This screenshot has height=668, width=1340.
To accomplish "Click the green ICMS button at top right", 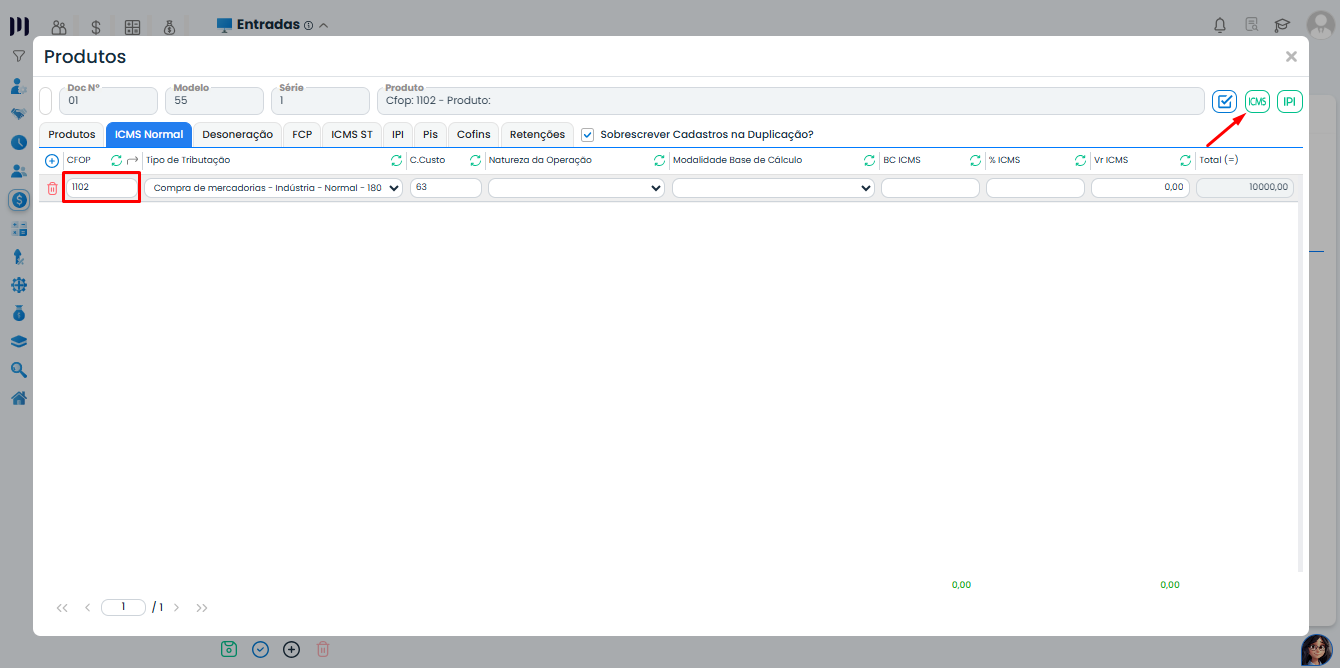I will point(1257,101).
